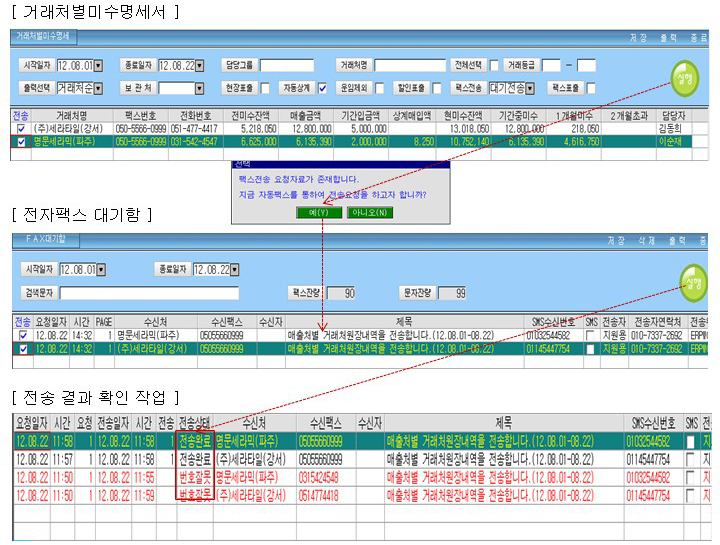Toggle SMS checkbox on 01032544582 row in FAX대기함

coord(590,336)
